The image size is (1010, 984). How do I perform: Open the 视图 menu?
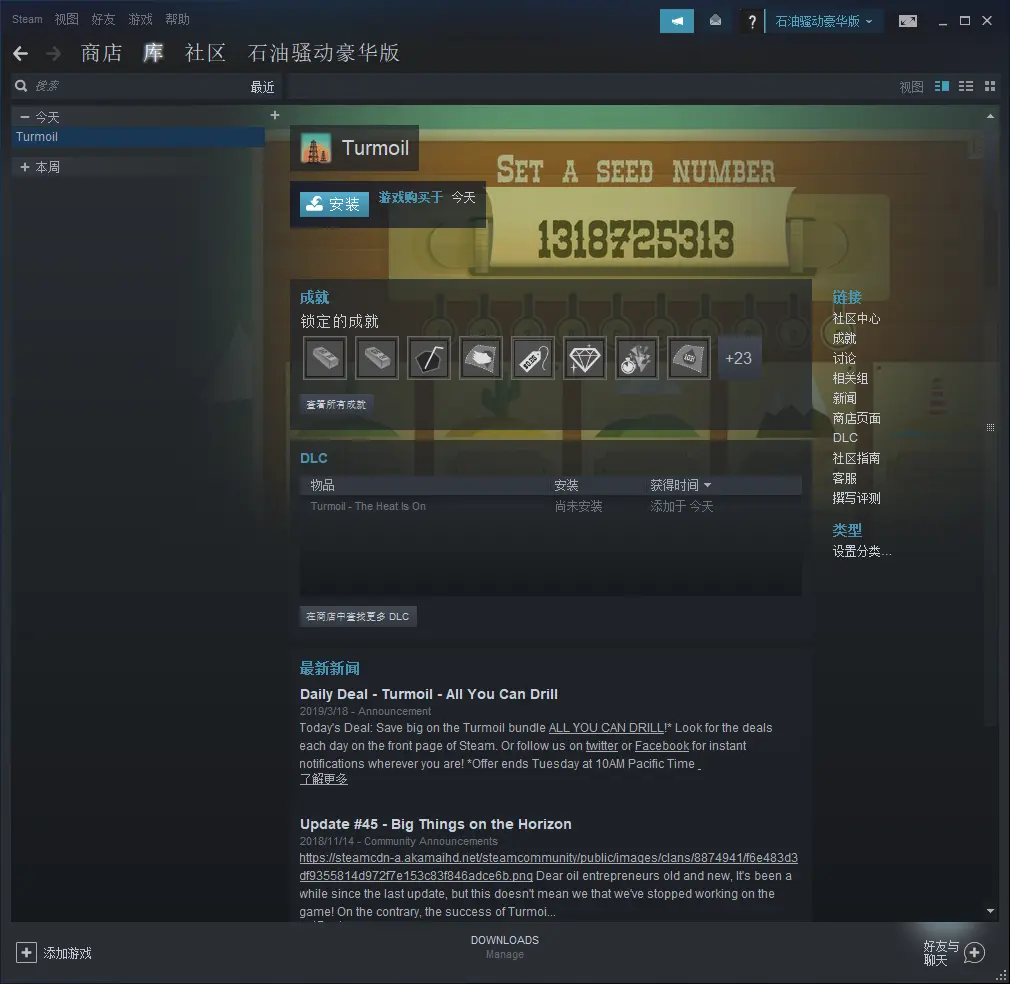pyautogui.click(x=66, y=19)
